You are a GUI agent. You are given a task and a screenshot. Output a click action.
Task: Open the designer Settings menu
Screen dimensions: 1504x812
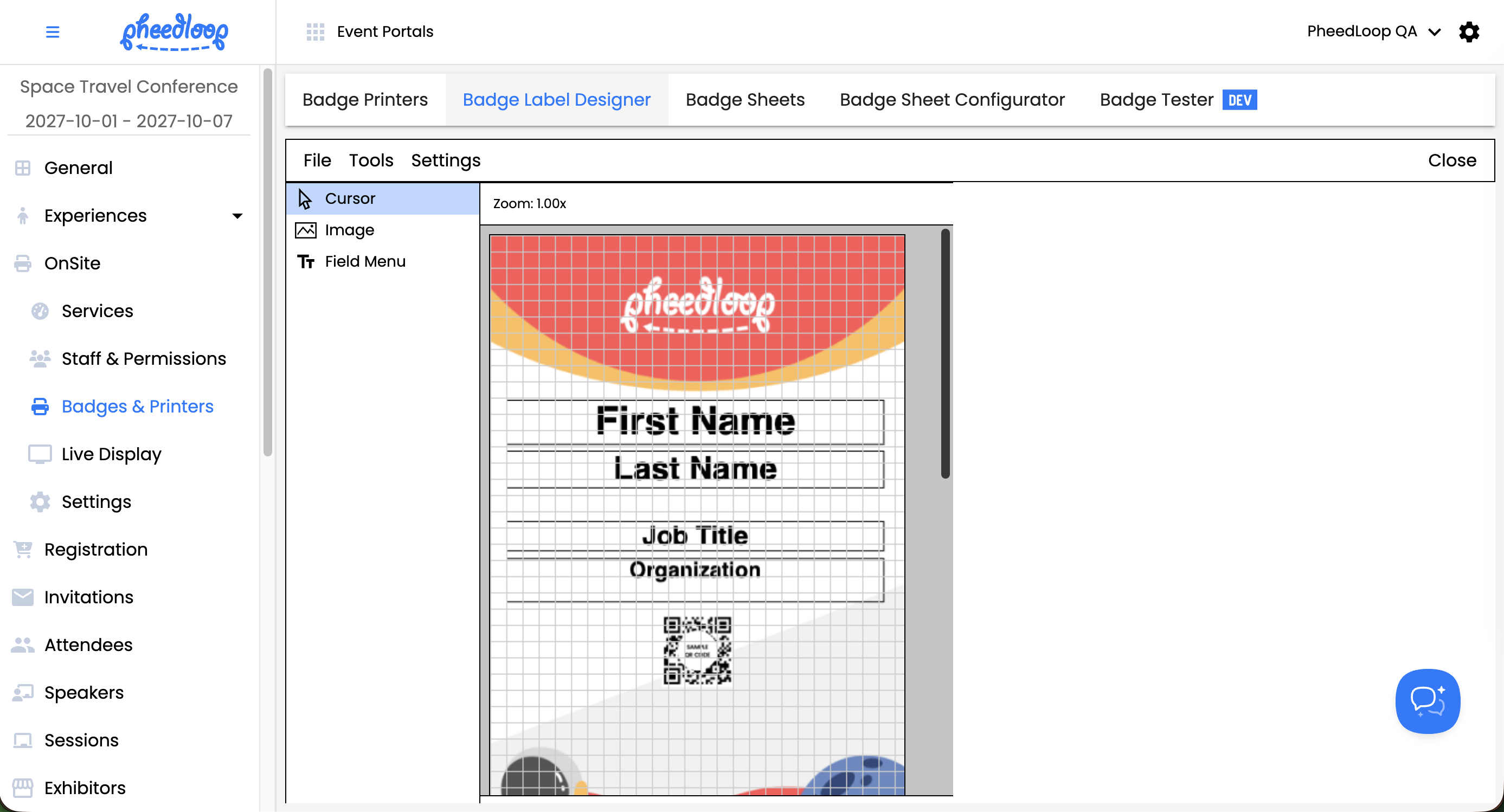pos(446,160)
